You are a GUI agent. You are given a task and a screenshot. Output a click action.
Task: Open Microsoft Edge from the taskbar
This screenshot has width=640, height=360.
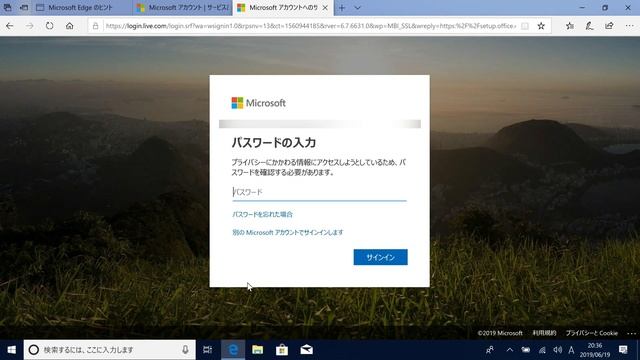click(233, 350)
